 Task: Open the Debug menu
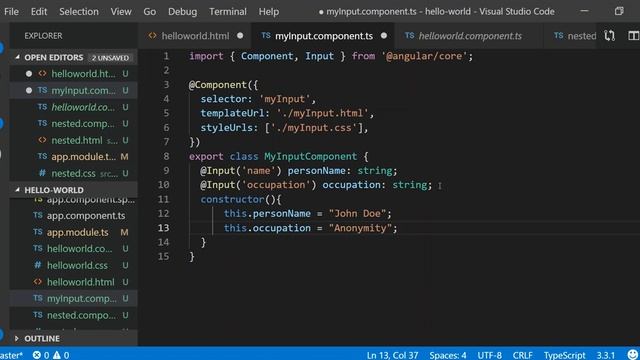pyautogui.click(x=182, y=11)
